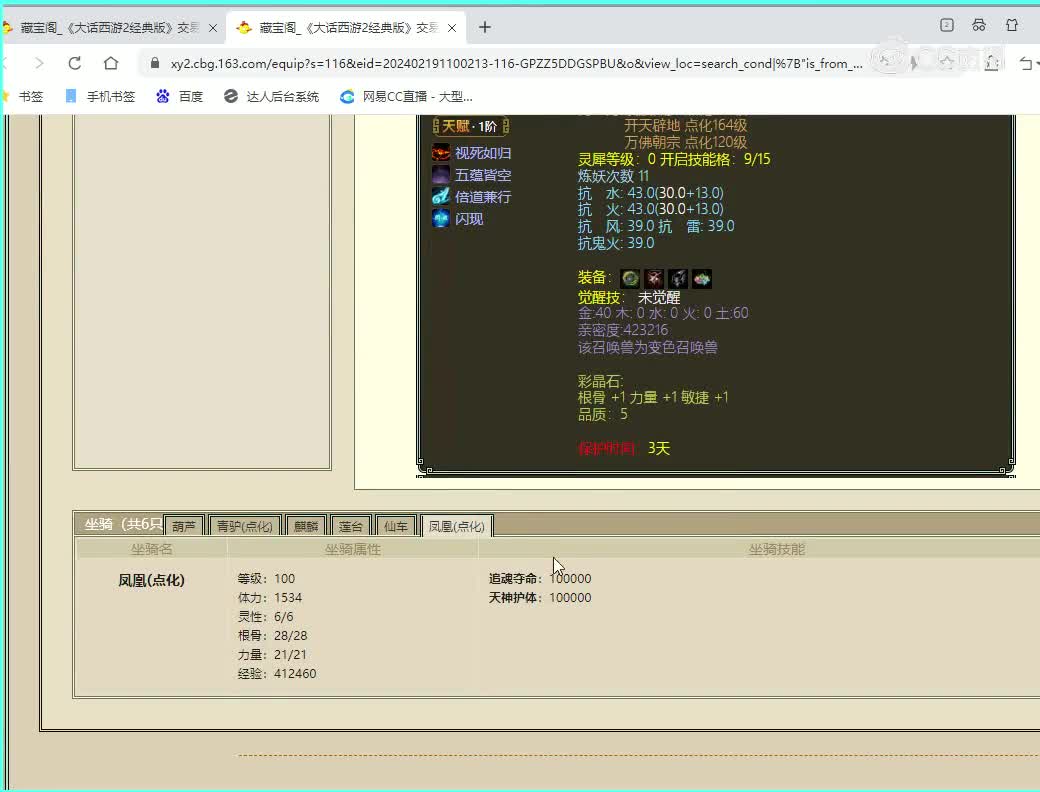Click the 坐骑技能 column header
Viewport: 1040px width, 792px height.
[776, 549]
